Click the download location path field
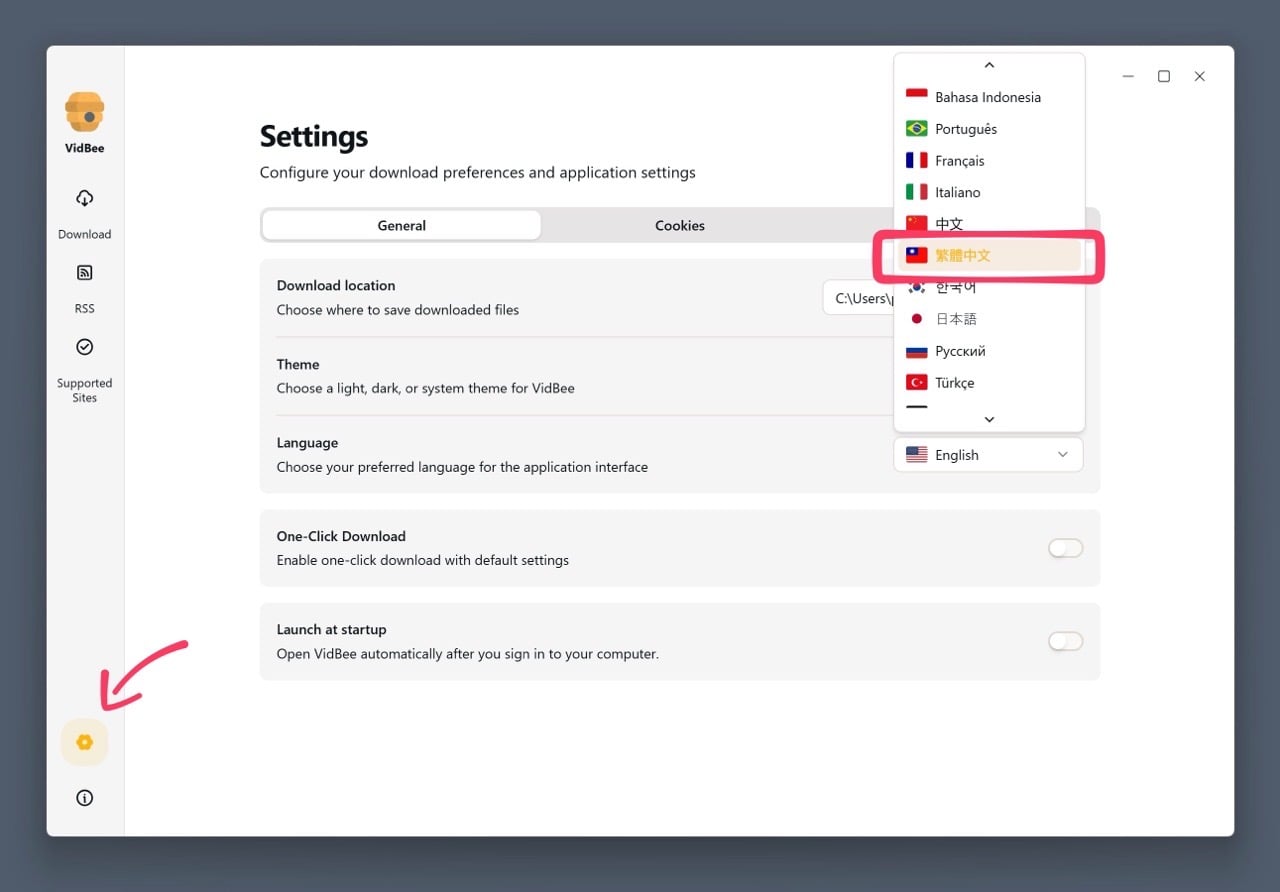Viewport: 1280px width, 892px height. [x=858, y=298]
